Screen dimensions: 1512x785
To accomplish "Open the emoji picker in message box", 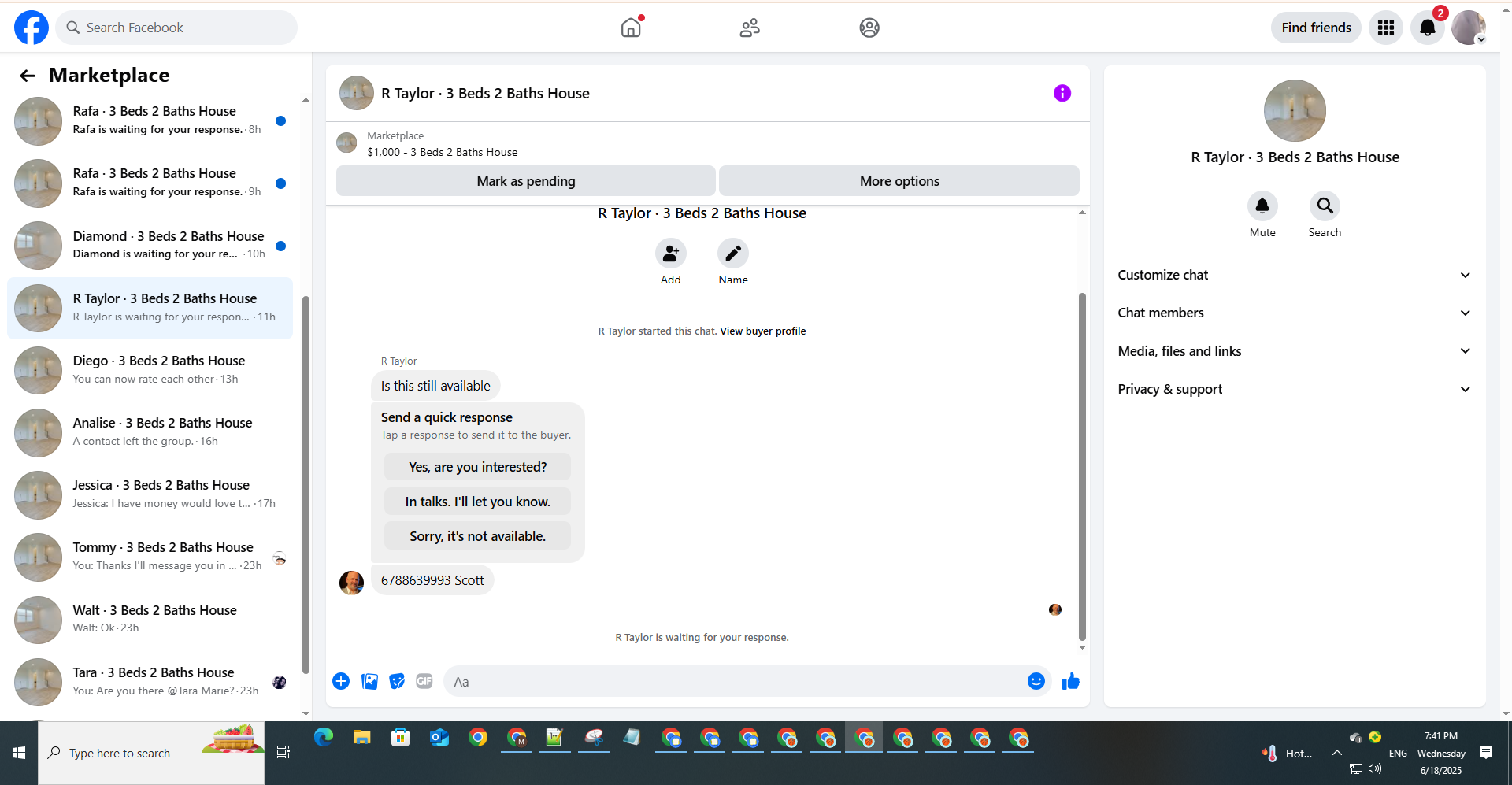I will tap(1036, 681).
